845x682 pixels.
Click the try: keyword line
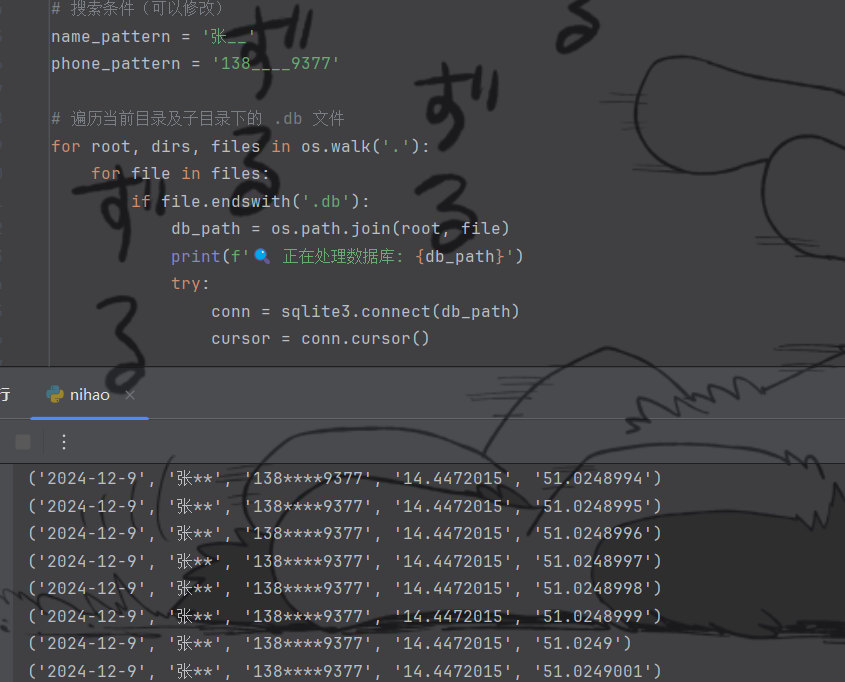tap(190, 283)
